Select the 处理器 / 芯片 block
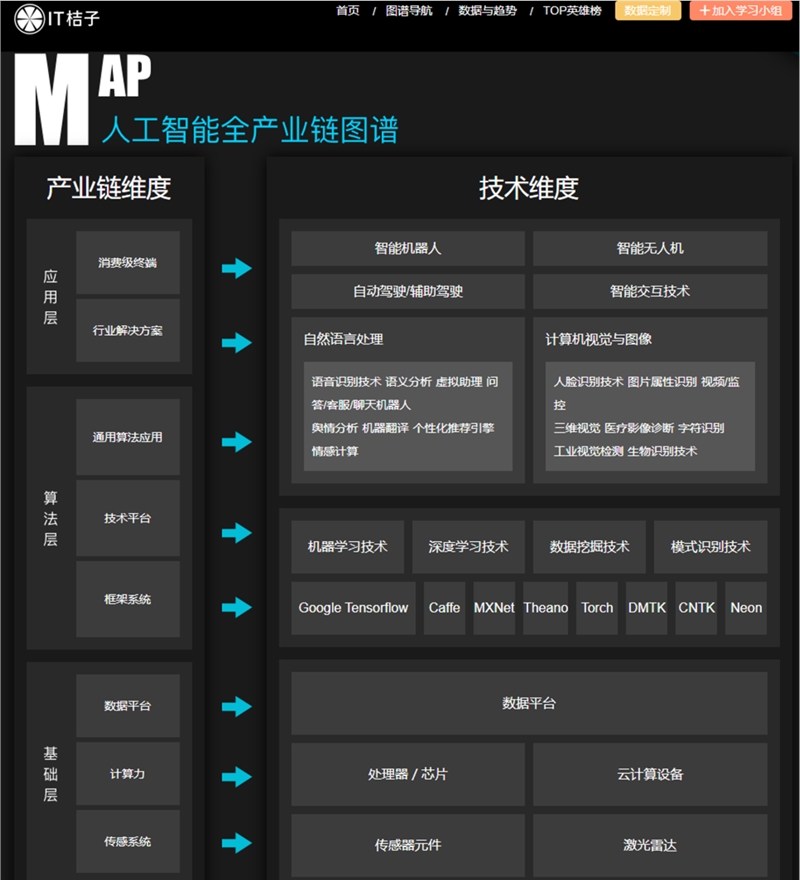800x880 pixels. (x=408, y=775)
